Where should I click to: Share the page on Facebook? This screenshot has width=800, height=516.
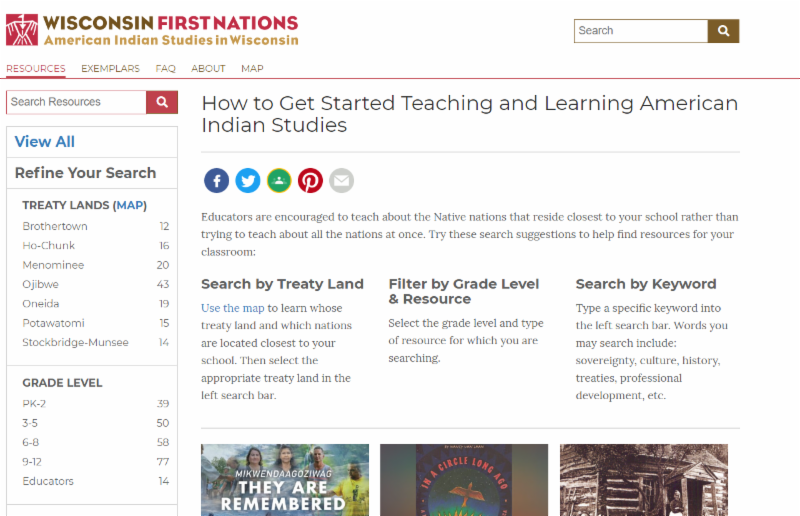(217, 180)
